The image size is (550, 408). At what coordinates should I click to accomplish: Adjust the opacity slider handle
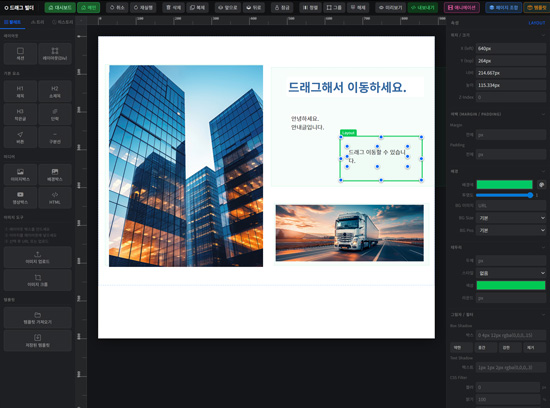530,195
